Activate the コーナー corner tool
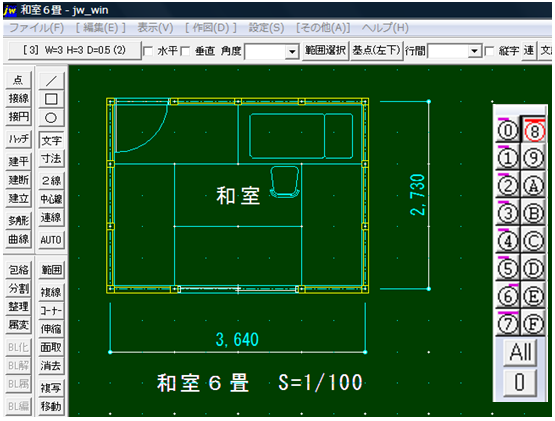This screenshot has height=421, width=555. pos(51,311)
